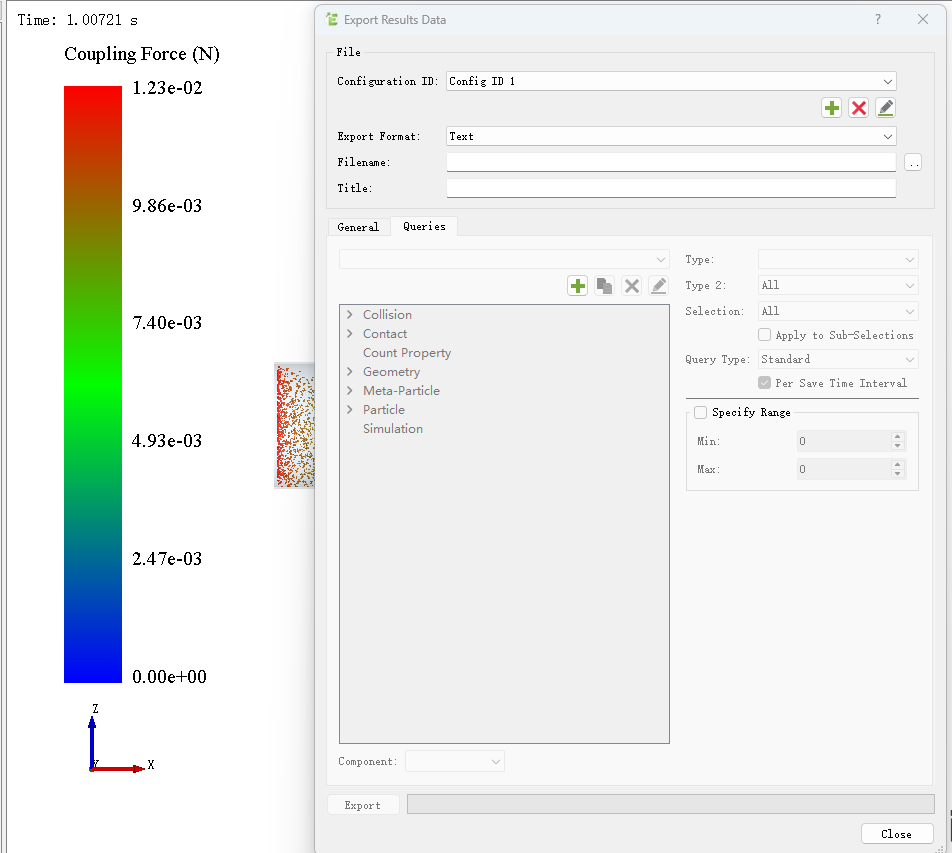
Task: Close the Export Results Data dialog with X
Action: click(923, 19)
